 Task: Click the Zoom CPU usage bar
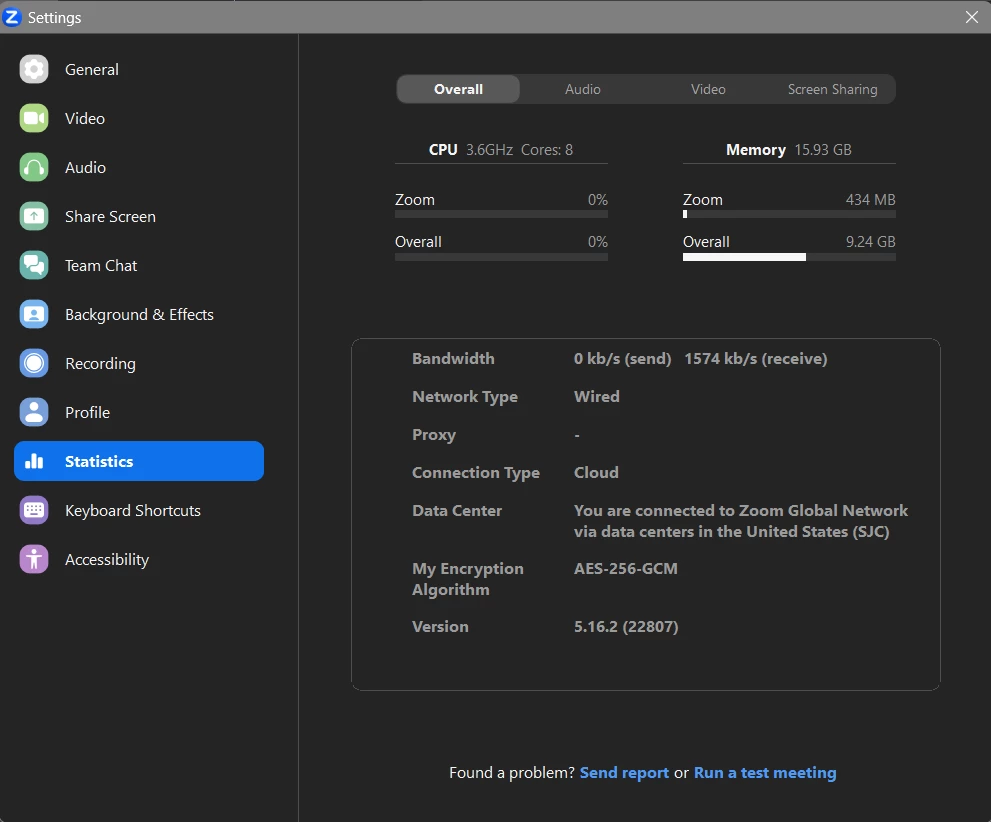tap(501, 214)
